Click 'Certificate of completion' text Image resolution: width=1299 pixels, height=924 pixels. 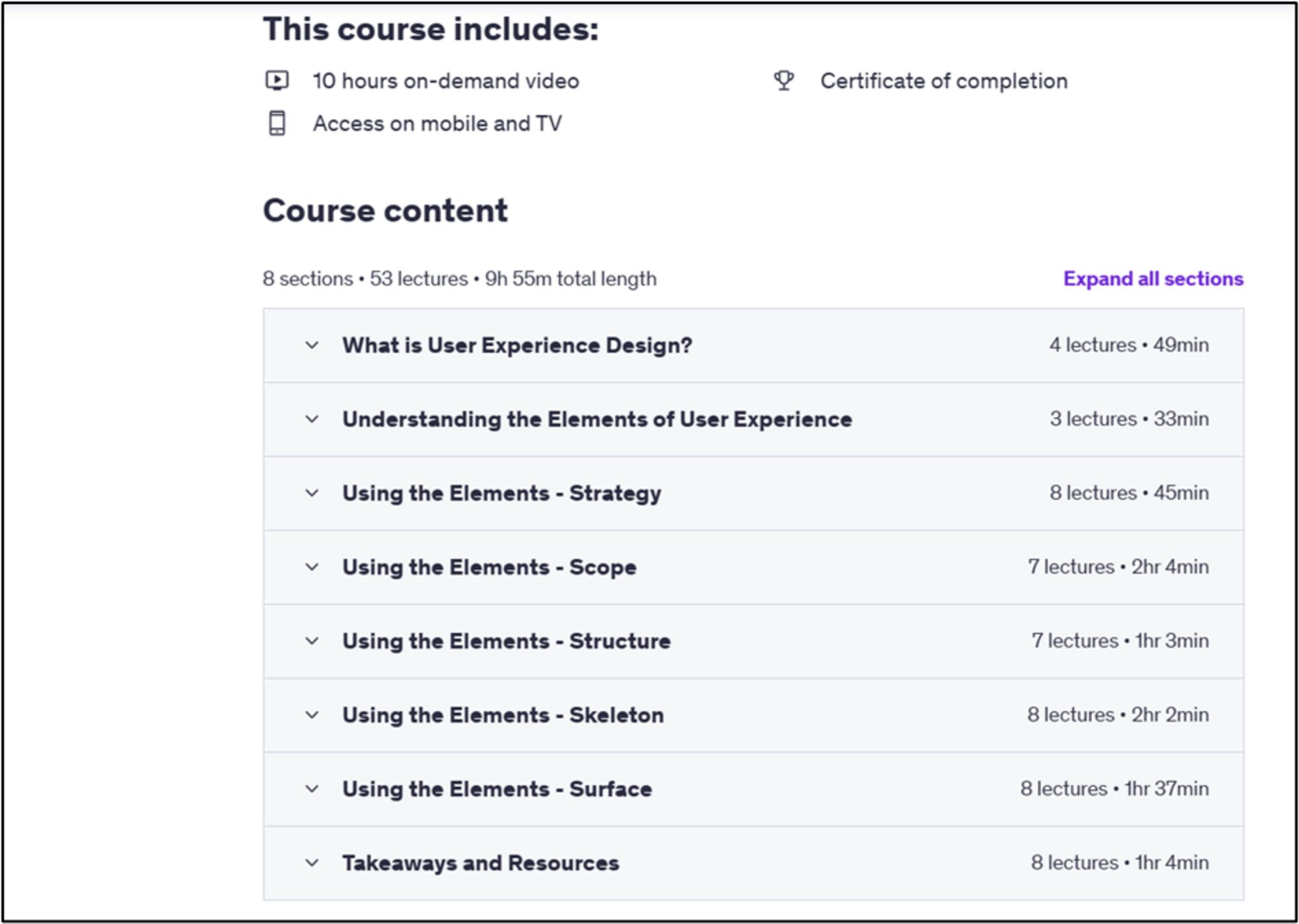(943, 81)
